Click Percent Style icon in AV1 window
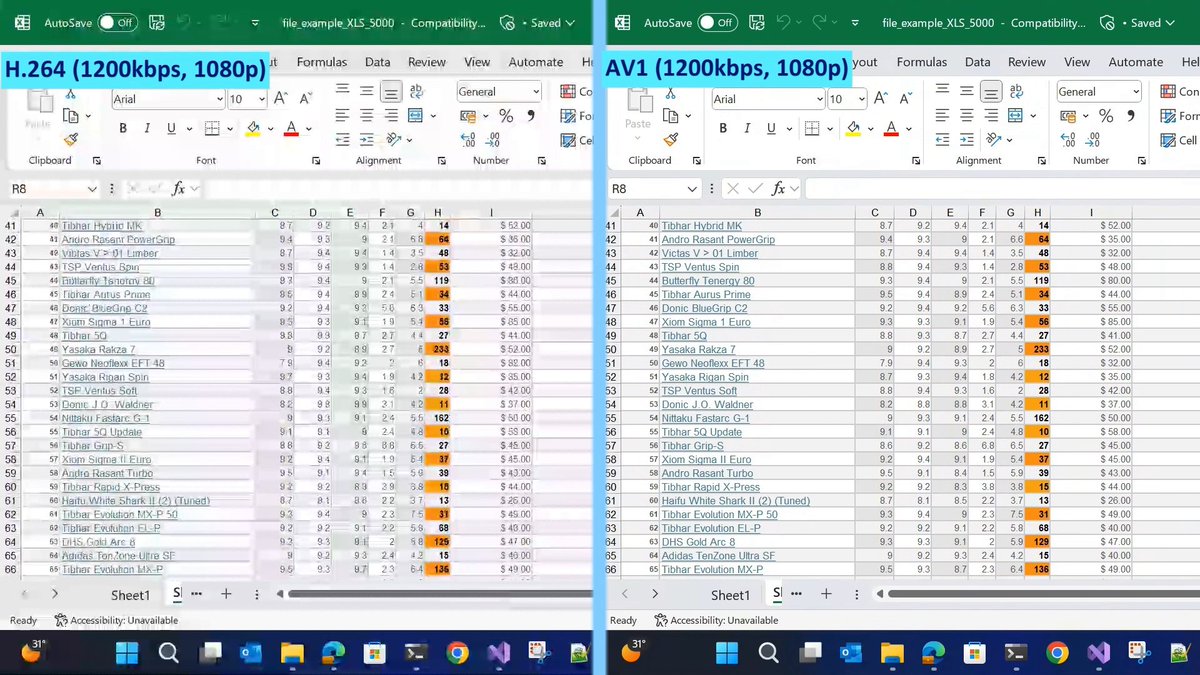This screenshot has height=675, width=1200. [1106, 116]
